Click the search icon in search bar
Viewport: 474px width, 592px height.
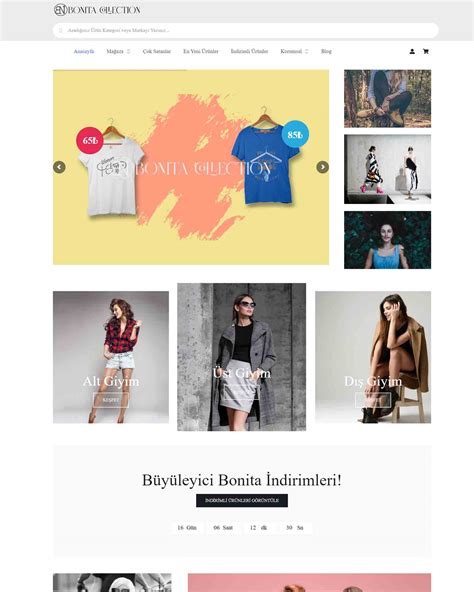[61, 30]
